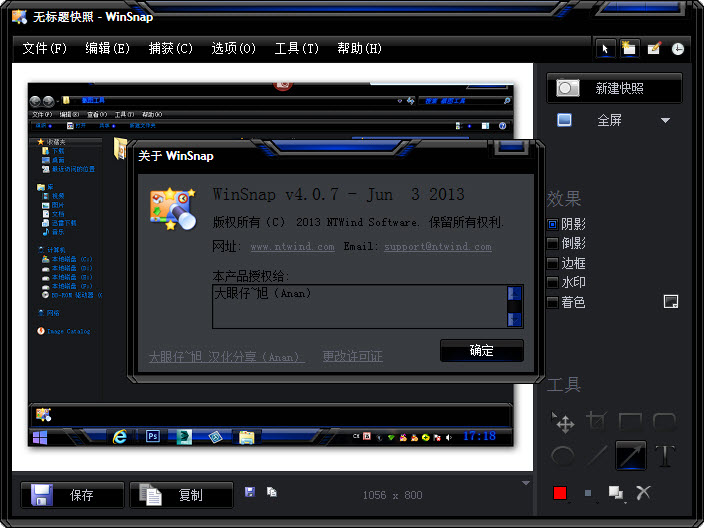Open the 编辑(E) menu

pyautogui.click(x=107, y=48)
